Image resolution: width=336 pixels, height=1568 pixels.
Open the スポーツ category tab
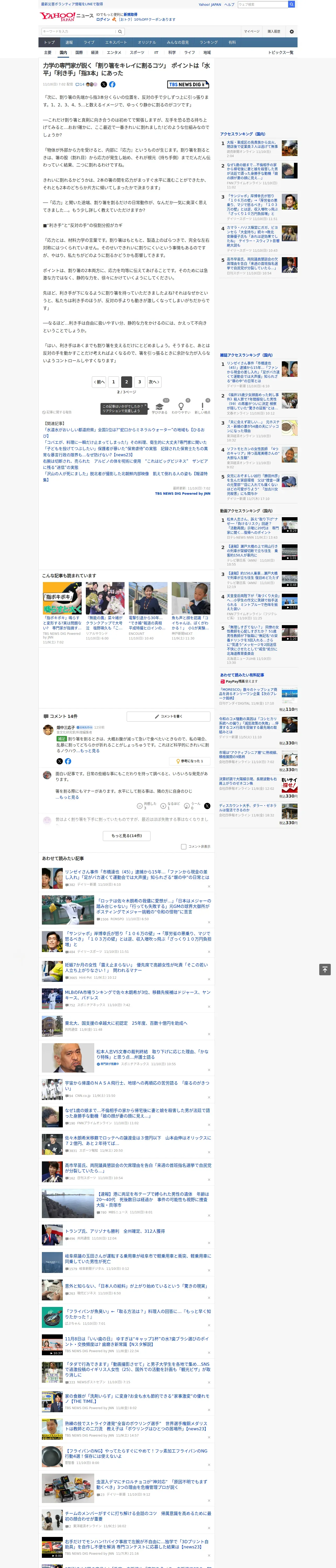(x=137, y=52)
